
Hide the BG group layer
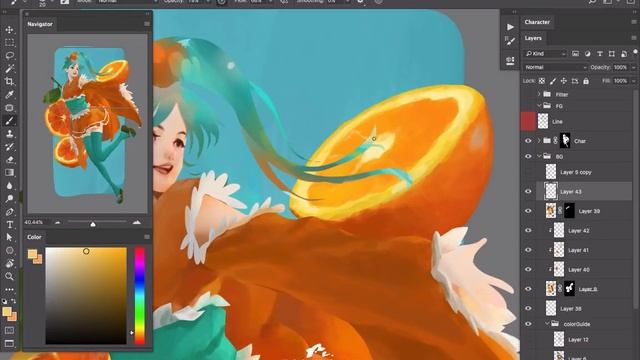[528, 156]
